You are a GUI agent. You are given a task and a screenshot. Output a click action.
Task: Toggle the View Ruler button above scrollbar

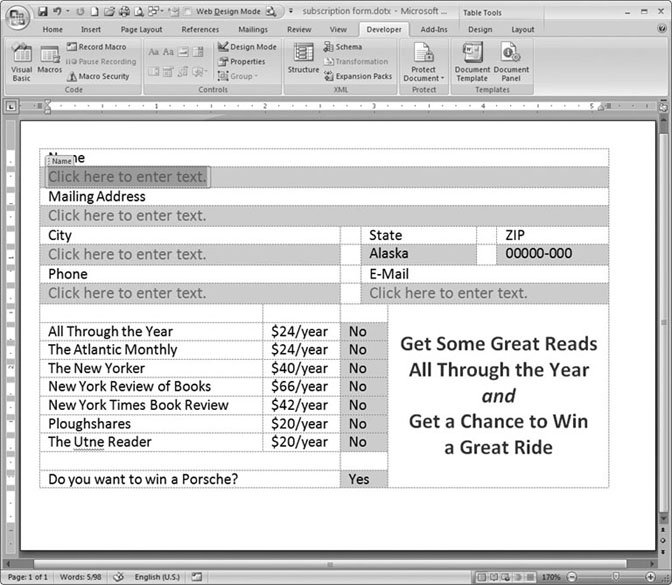pyautogui.click(x=663, y=107)
